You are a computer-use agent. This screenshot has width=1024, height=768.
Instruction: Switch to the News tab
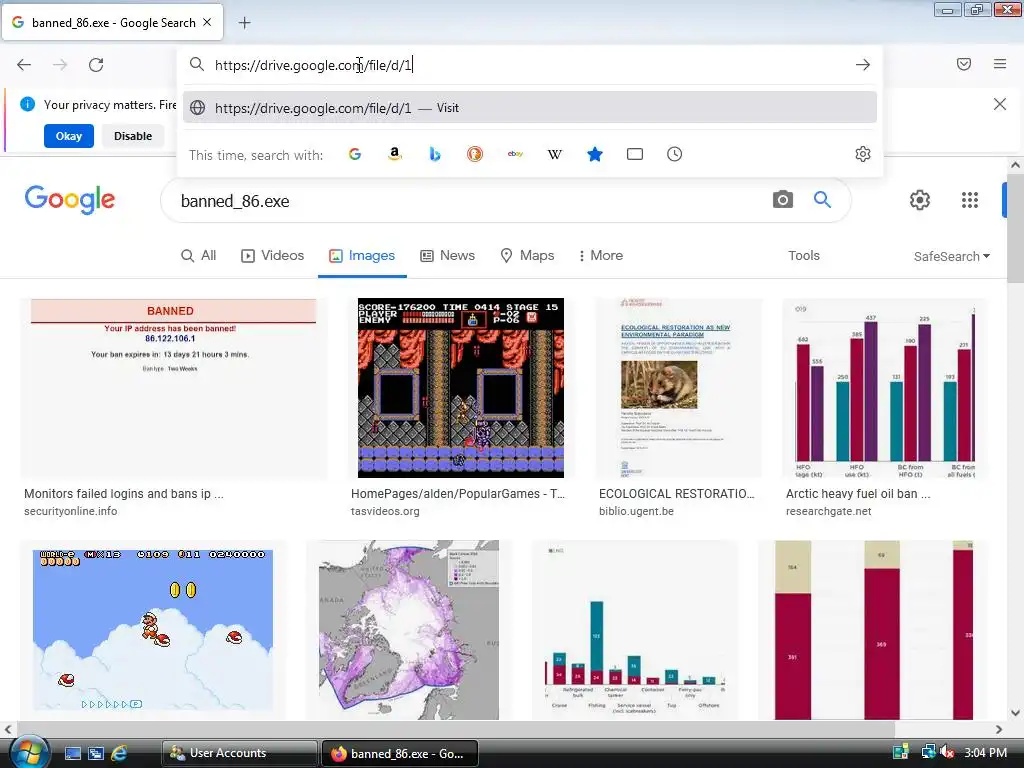[x=447, y=255]
